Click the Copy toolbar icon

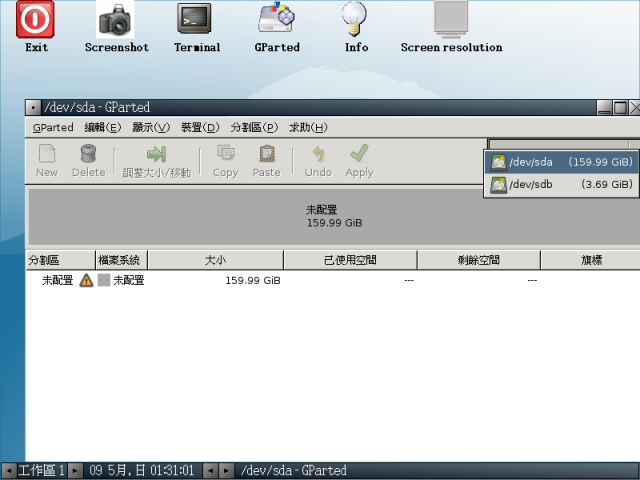coord(226,161)
